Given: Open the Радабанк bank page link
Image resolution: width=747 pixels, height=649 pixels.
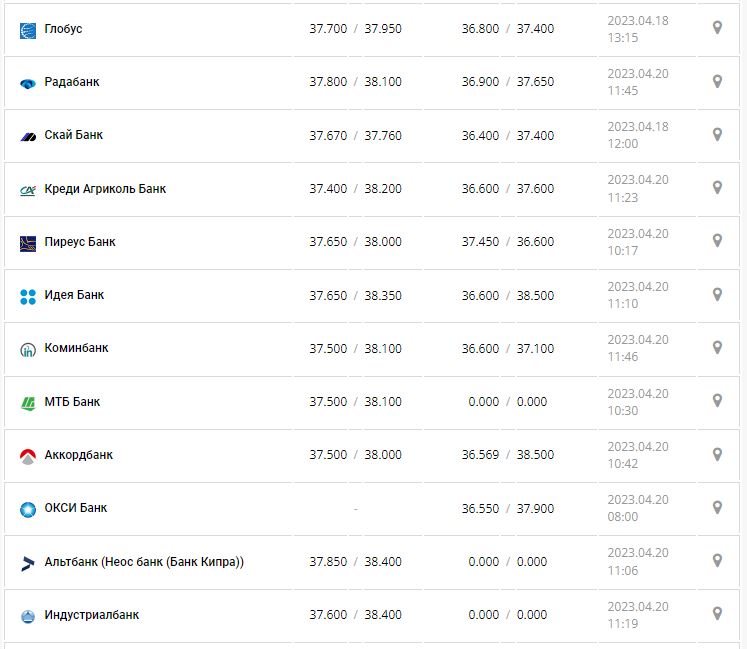Looking at the screenshot, I should (x=72, y=82).
